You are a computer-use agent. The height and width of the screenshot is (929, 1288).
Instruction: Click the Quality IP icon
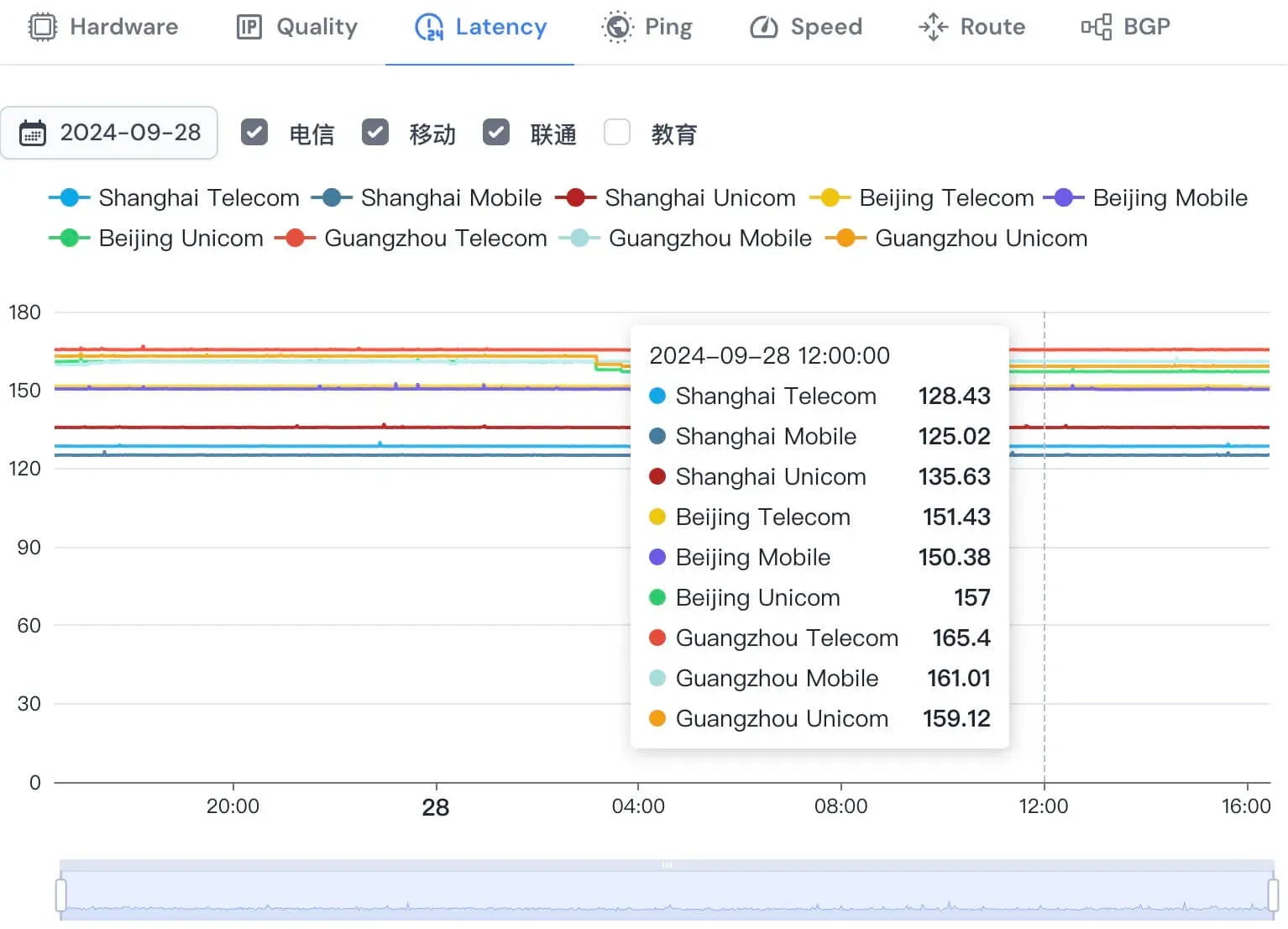point(249,27)
